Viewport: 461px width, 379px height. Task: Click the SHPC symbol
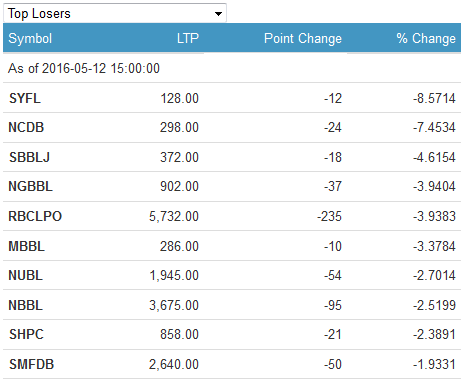26,334
